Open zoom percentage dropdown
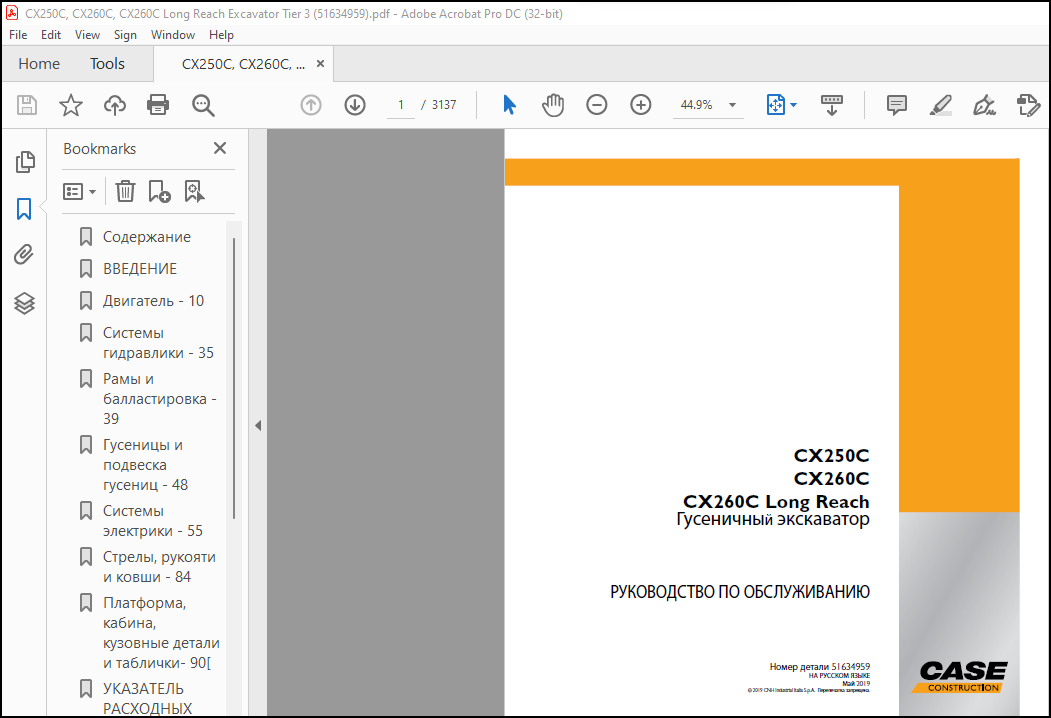The image size is (1051, 718). click(733, 105)
